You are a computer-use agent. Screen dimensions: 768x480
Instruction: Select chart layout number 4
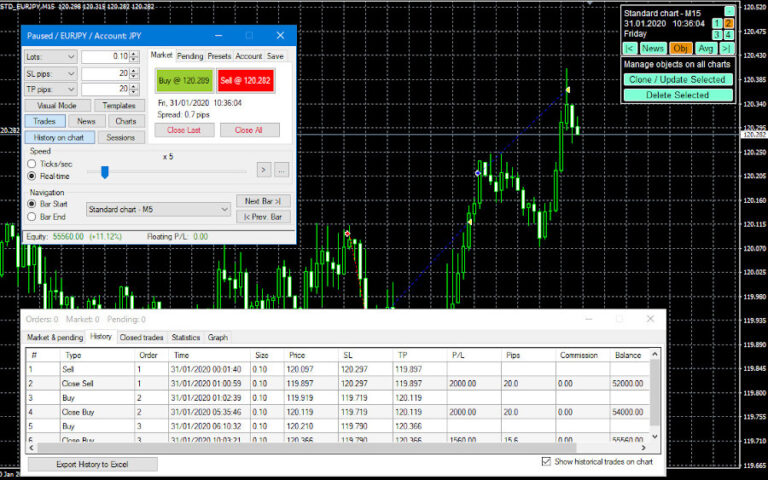729,35
